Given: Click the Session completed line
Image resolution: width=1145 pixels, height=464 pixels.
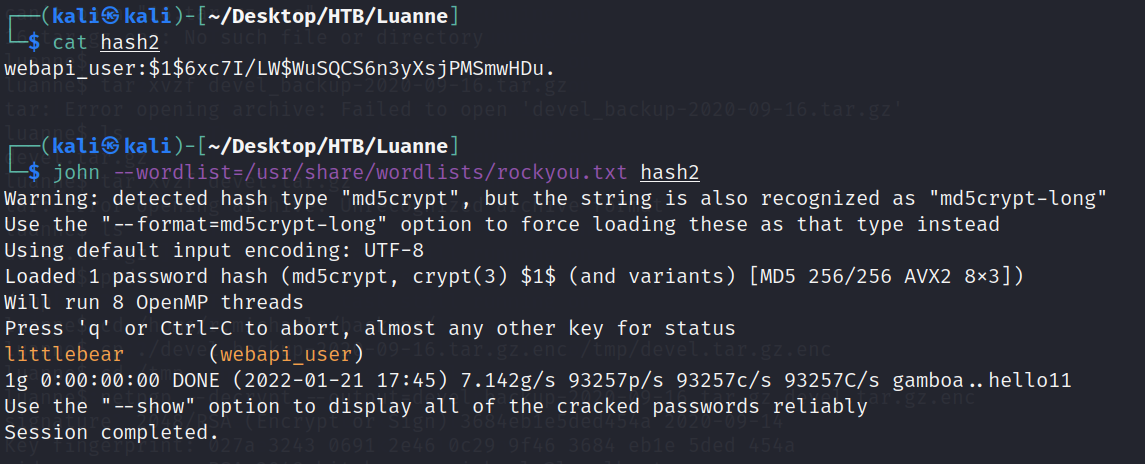Looking at the screenshot, I should pos(111,432).
